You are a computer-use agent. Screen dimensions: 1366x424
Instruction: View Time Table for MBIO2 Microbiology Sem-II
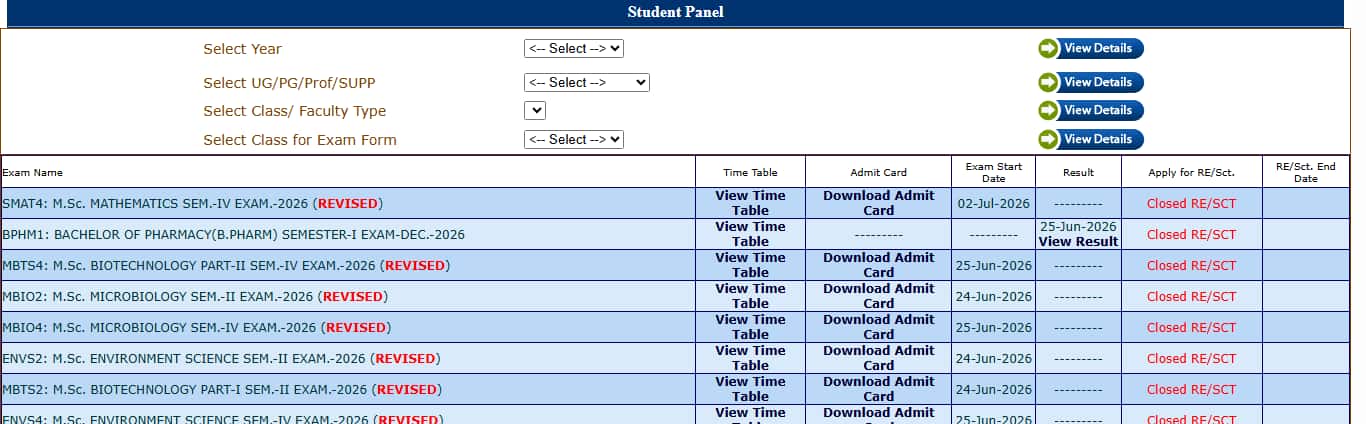tap(750, 296)
